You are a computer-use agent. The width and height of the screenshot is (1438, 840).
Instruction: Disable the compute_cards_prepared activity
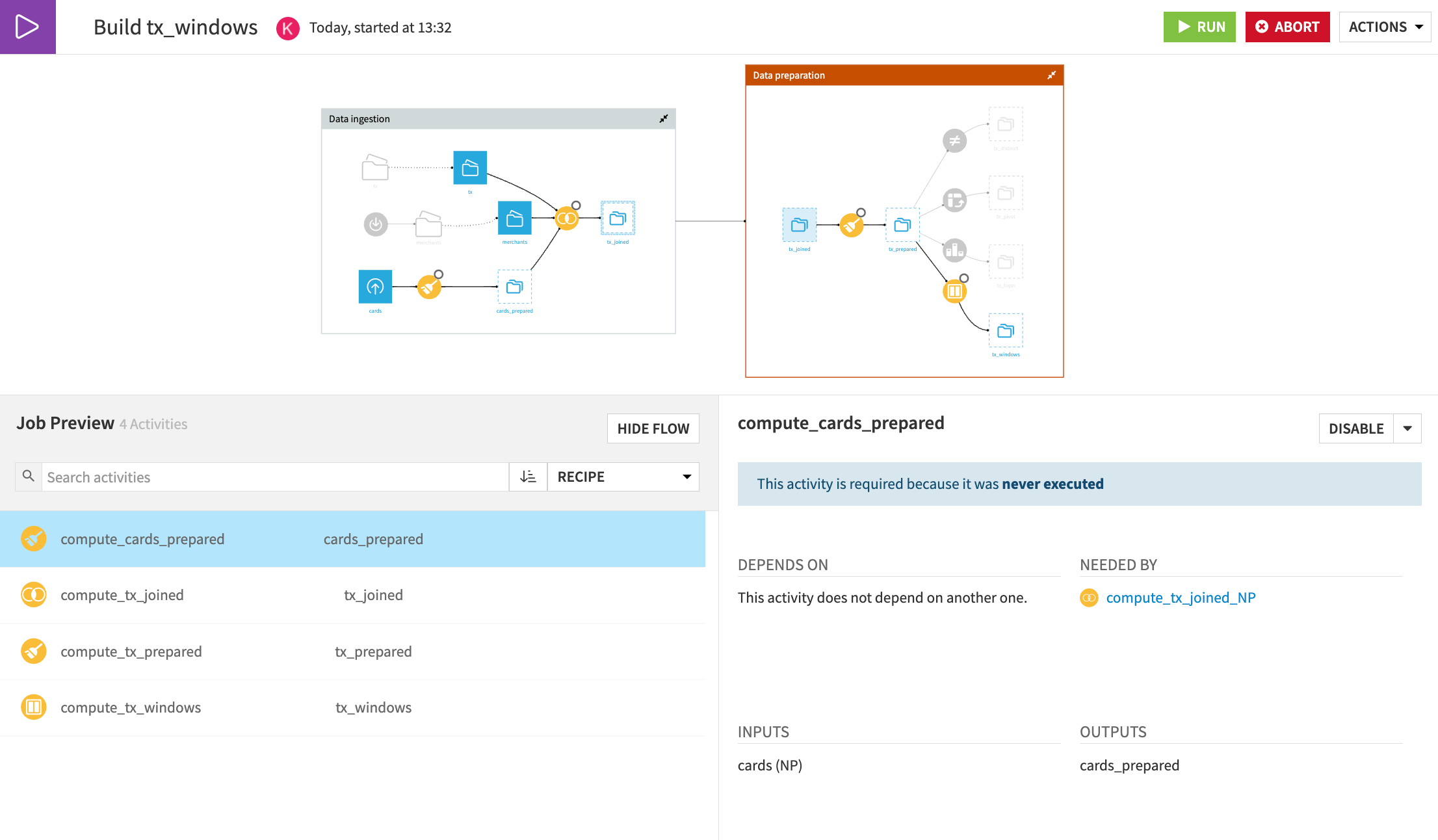pos(1356,428)
